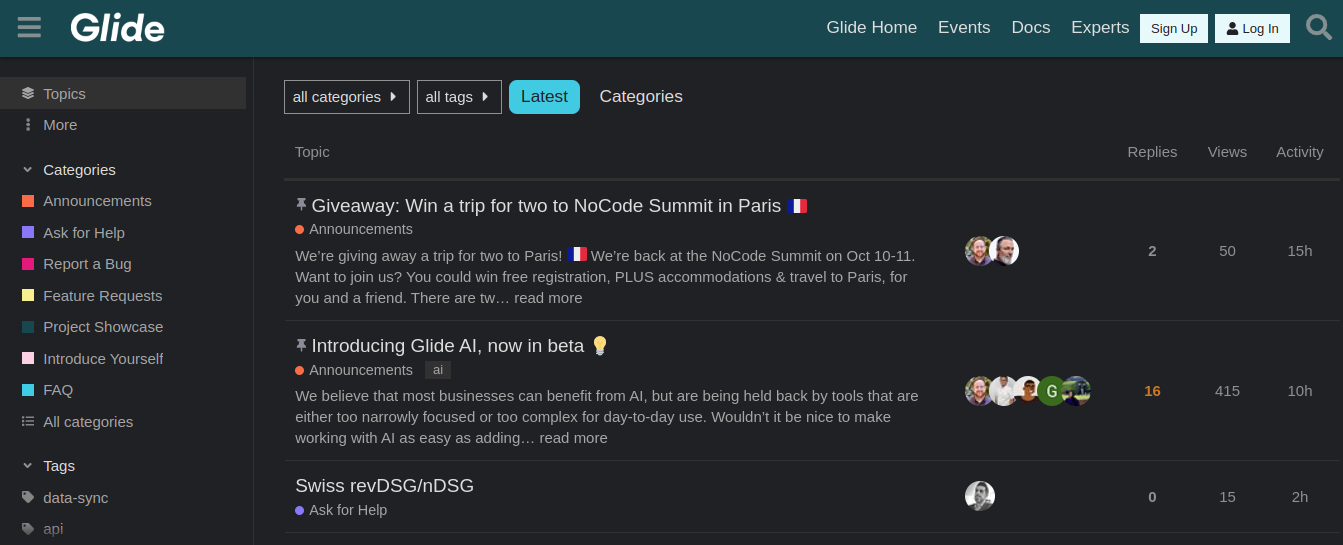Screen dimensions: 1343x545
Task: Click the Topics layers icon in sidebar
Action: tap(28, 94)
